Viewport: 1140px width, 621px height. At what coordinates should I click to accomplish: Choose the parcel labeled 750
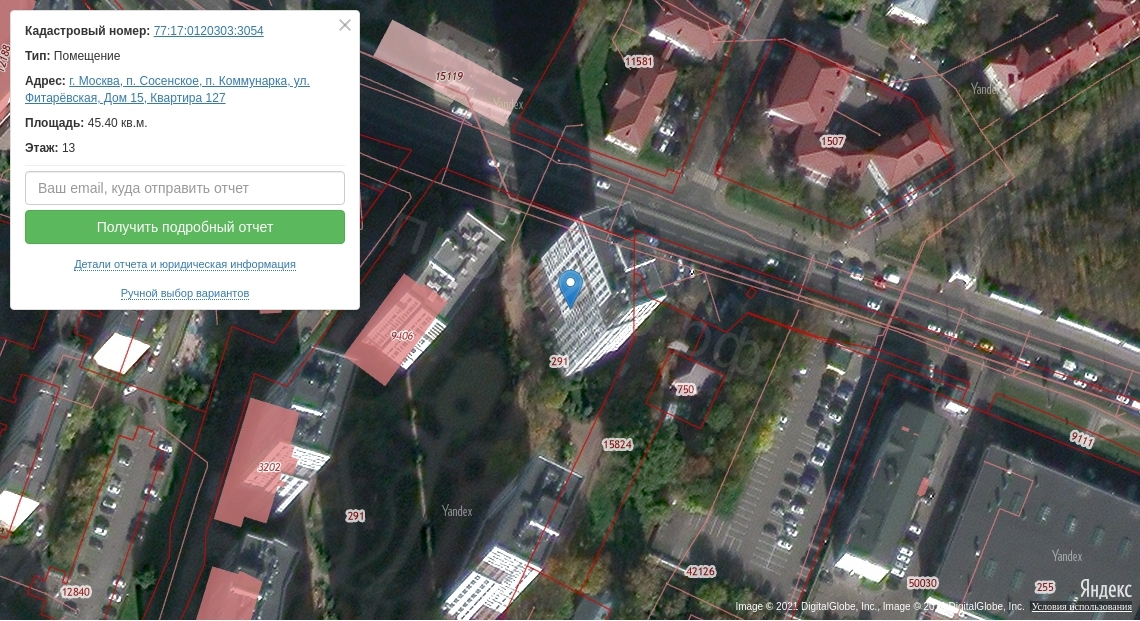(x=685, y=390)
